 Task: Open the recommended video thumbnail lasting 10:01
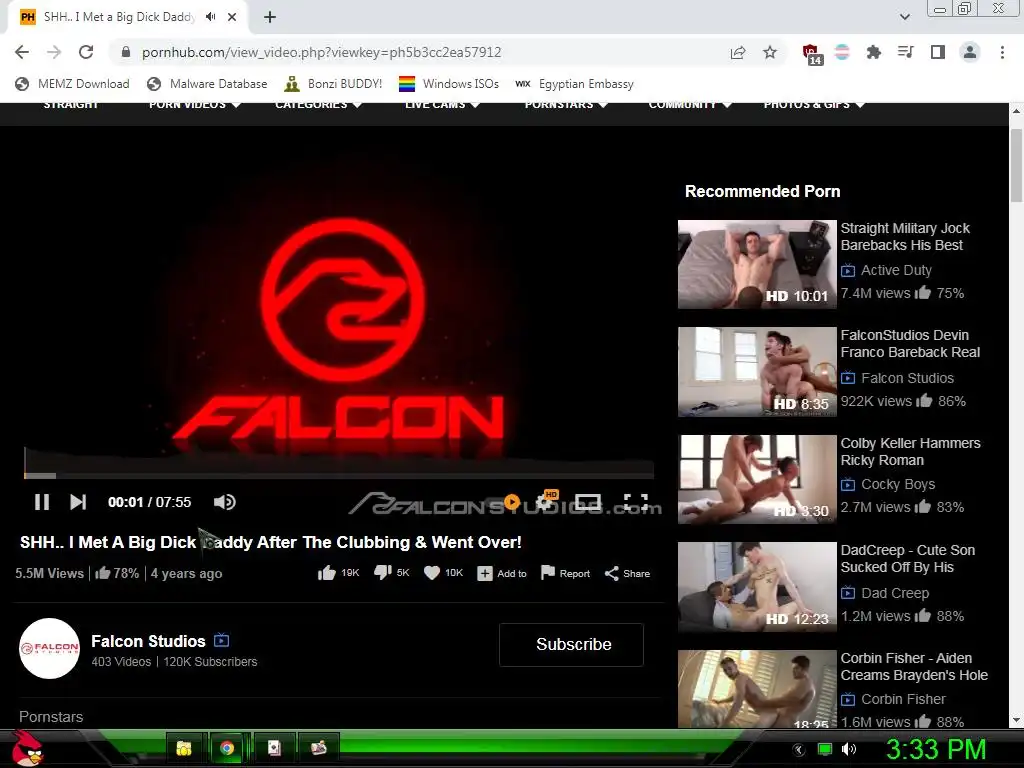click(757, 264)
